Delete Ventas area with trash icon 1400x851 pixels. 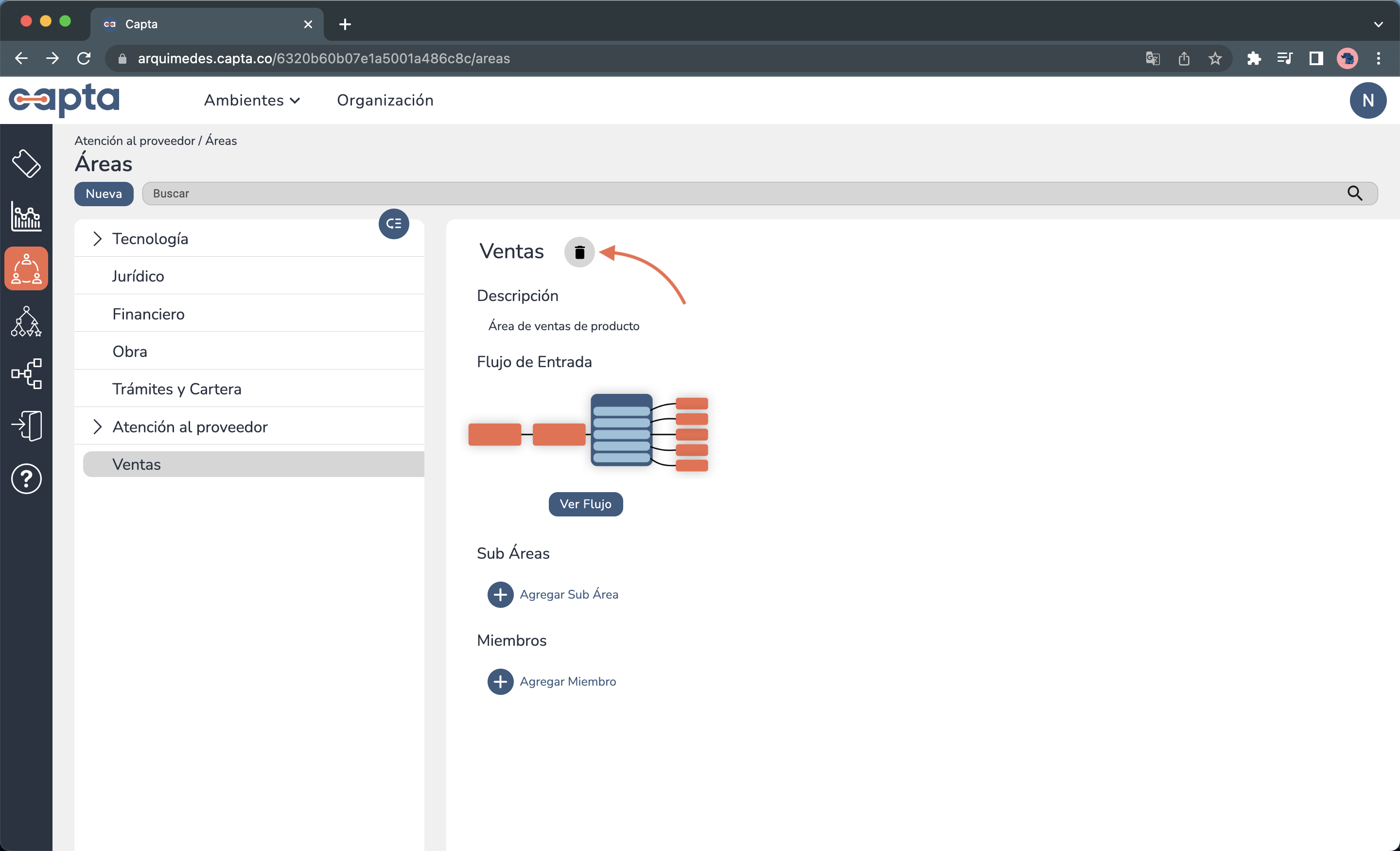point(579,252)
